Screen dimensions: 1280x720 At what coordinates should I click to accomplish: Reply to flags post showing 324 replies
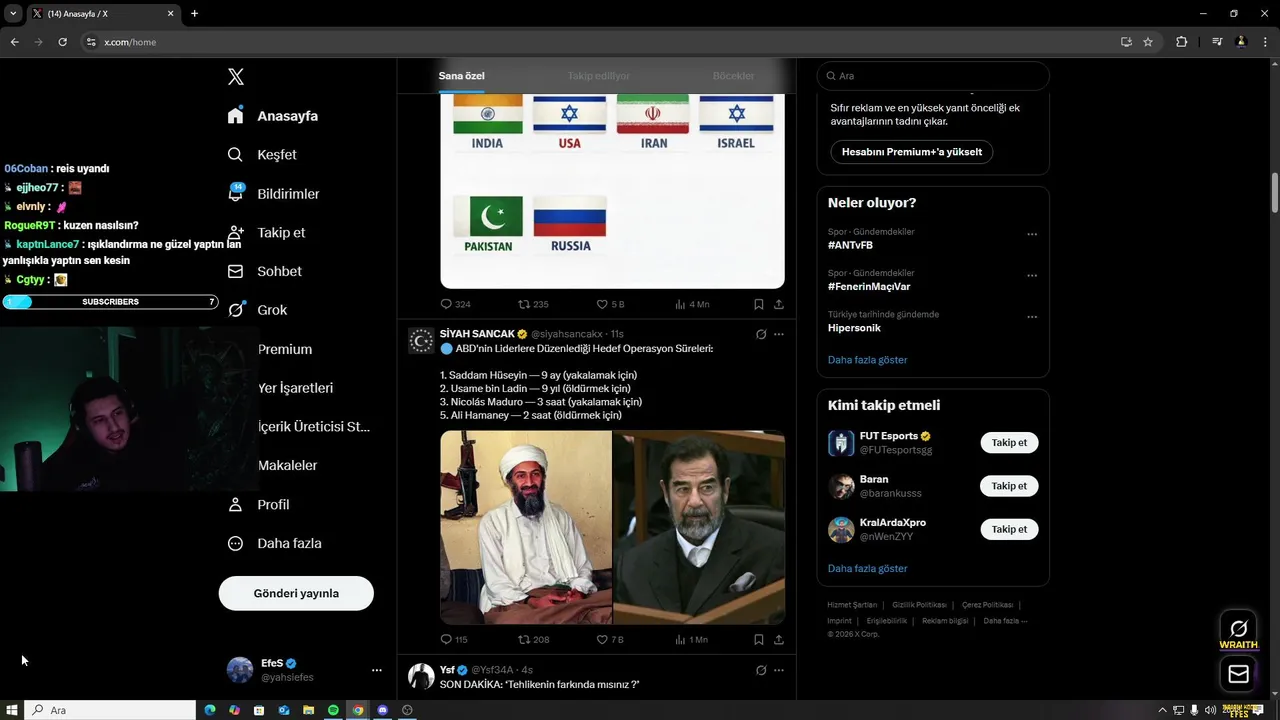(x=447, y=304)
